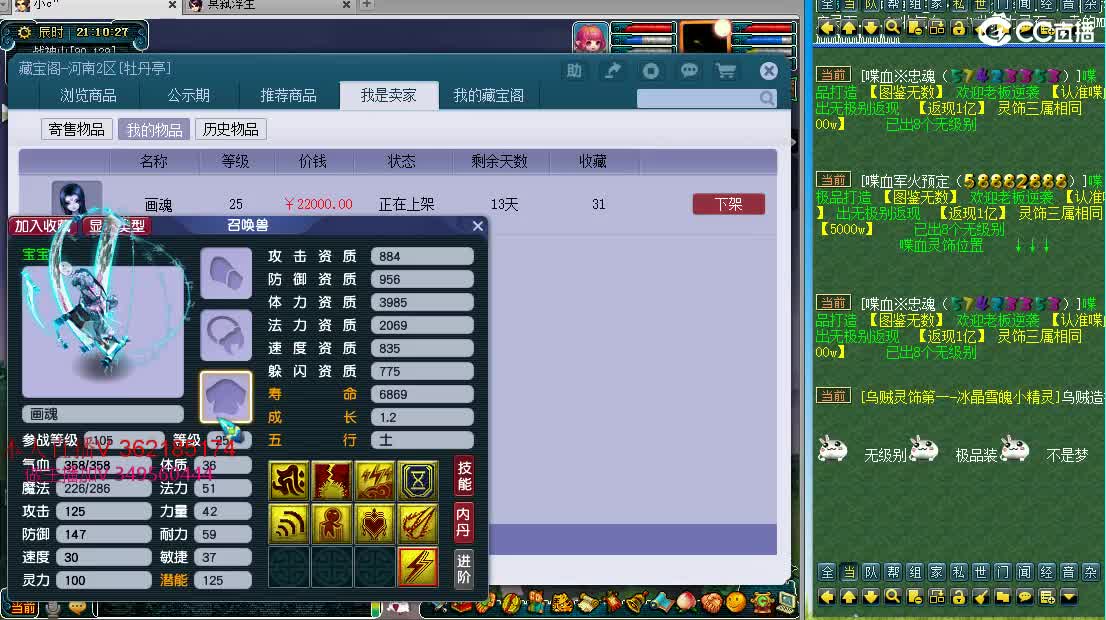This screenshot has height=620, width=1106.
Task: Select the red lightning advancement skill icon
Action: coord(418,566)
